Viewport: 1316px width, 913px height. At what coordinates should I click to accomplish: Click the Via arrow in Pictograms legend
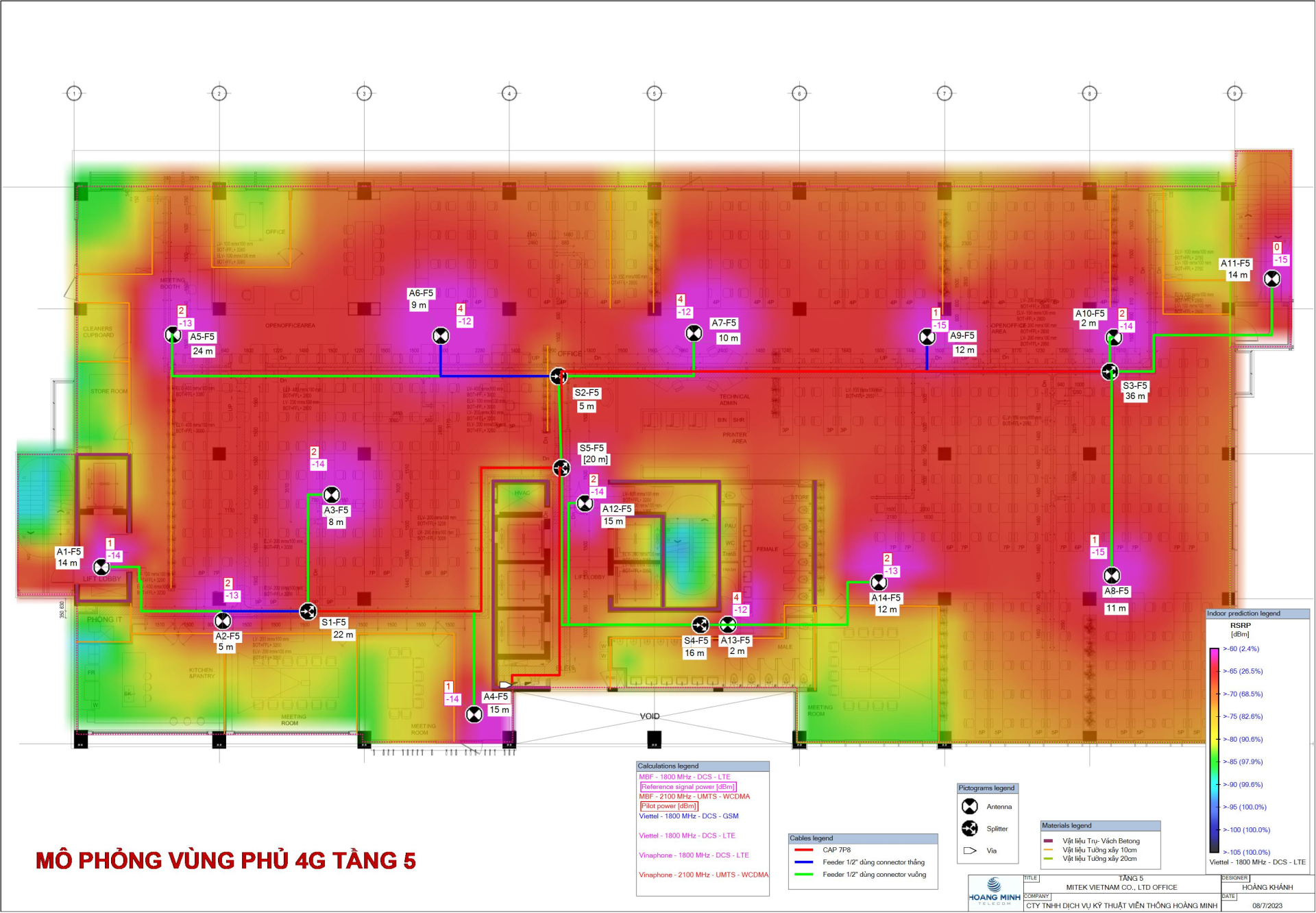point(970,851)
